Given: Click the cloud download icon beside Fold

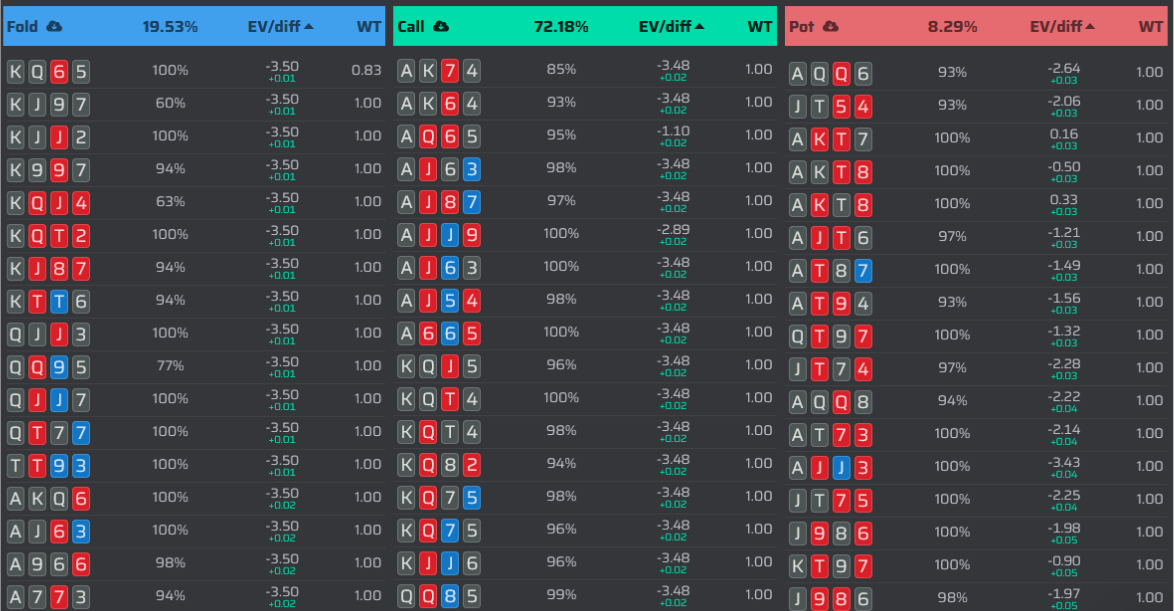Looking at the screenshot, I should coord(54,27).
